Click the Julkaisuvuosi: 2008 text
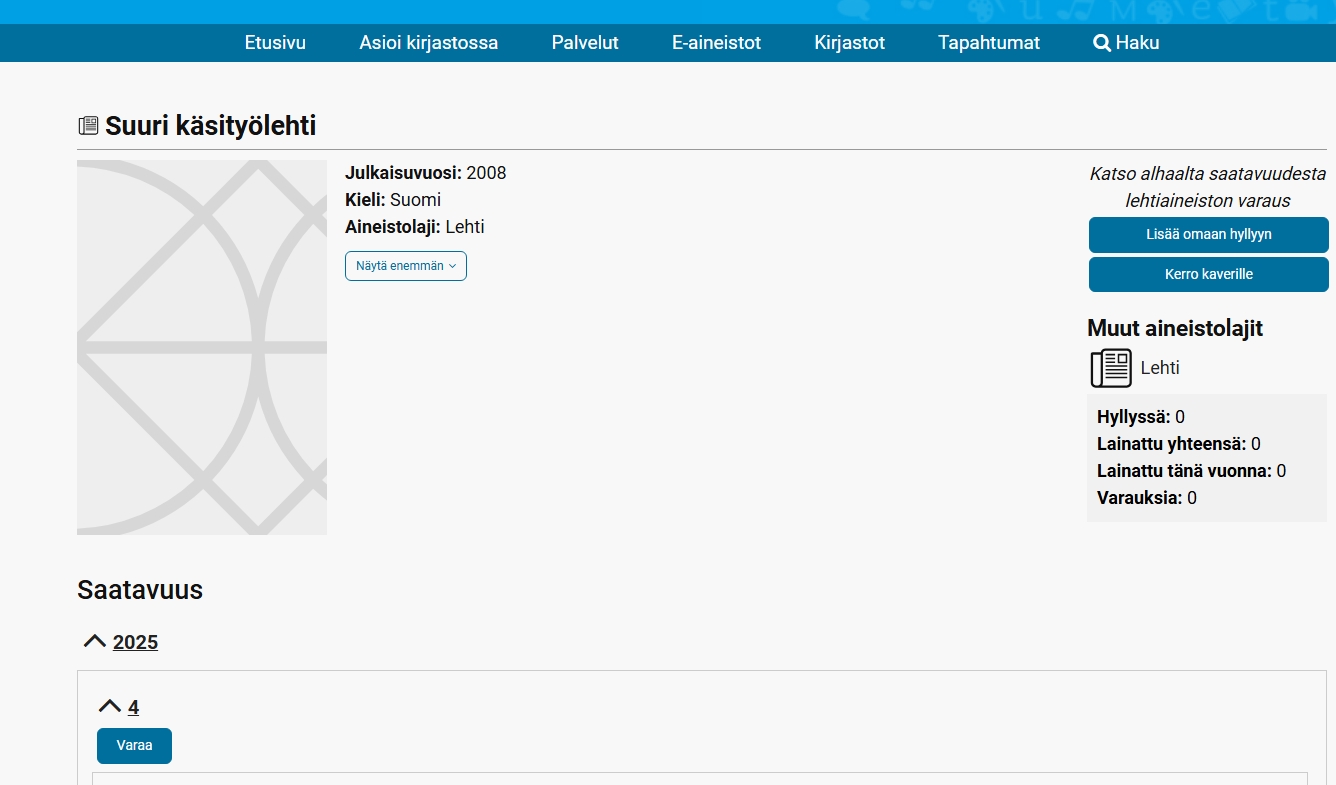The width and height of the screenshot is (1336, 785). [x=426, y=173]
